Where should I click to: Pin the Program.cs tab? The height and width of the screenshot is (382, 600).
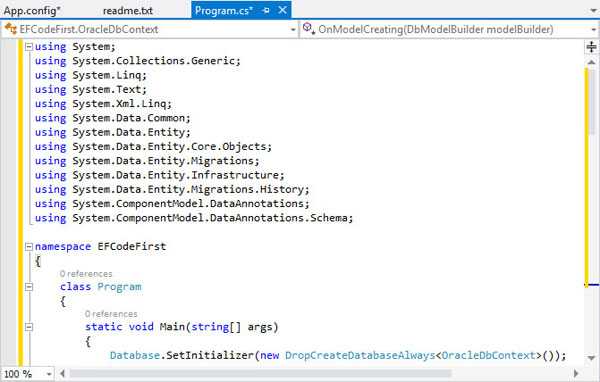(x=266, y=10)
